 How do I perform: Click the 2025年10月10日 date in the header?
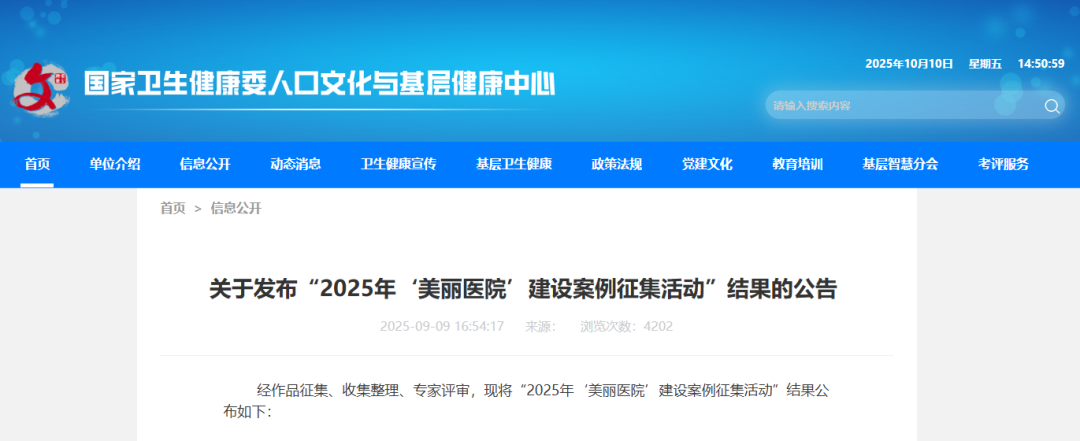point(909,64)
